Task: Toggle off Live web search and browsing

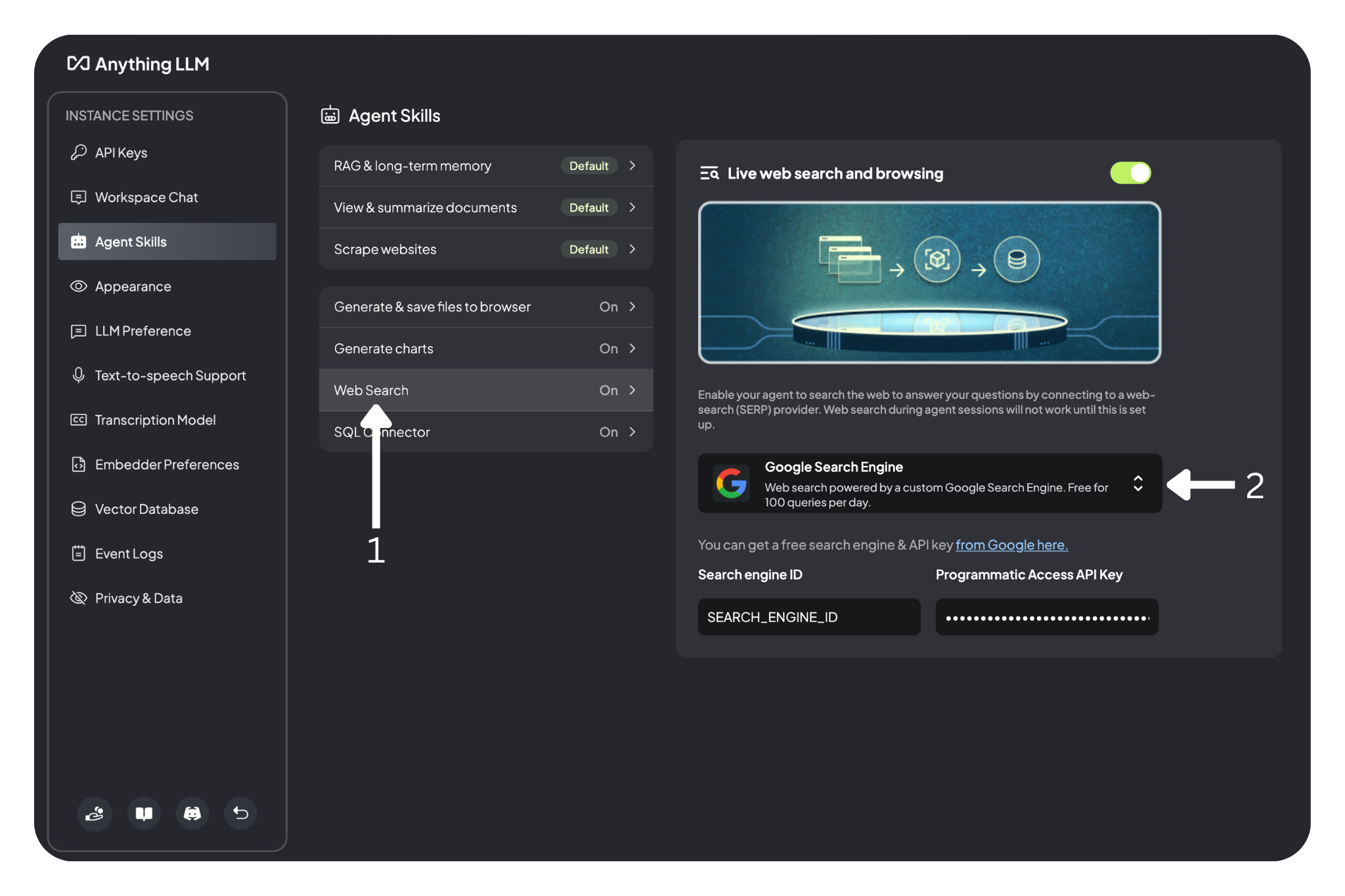Action: click(1130, 173)
